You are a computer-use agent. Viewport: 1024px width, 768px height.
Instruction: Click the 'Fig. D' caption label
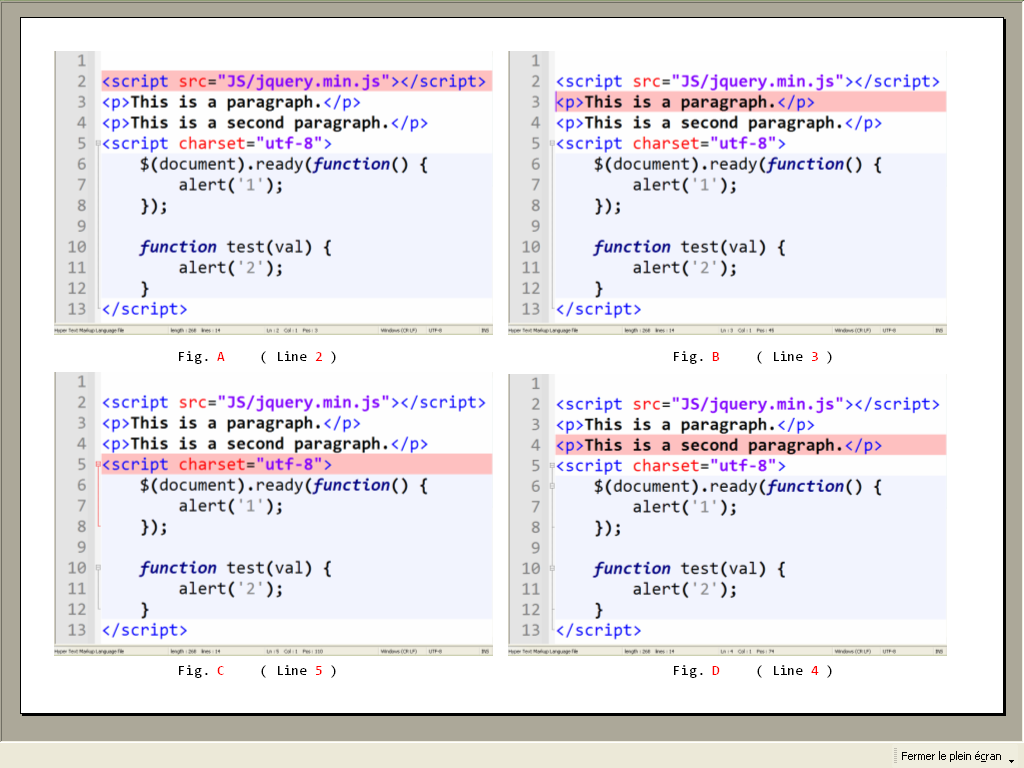pos(696,671)
